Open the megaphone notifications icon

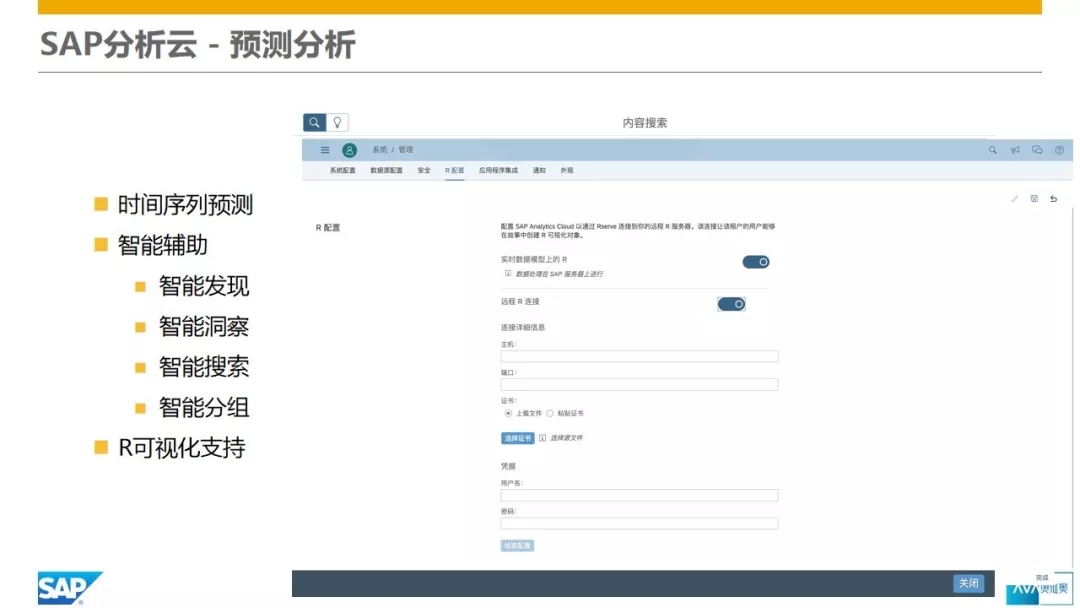[x=1015, y=150]
